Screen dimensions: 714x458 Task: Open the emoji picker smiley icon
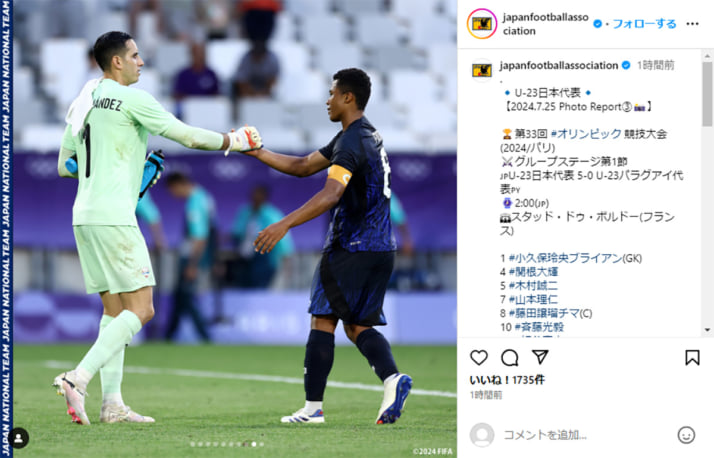[686, 435]
